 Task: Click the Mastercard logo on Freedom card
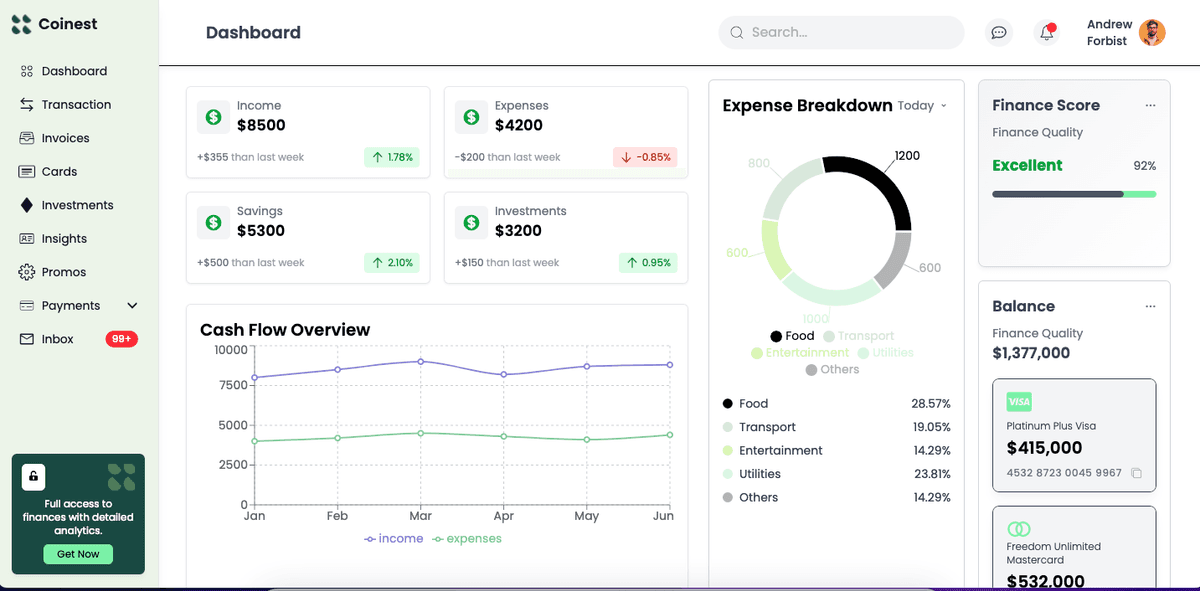1019,529
